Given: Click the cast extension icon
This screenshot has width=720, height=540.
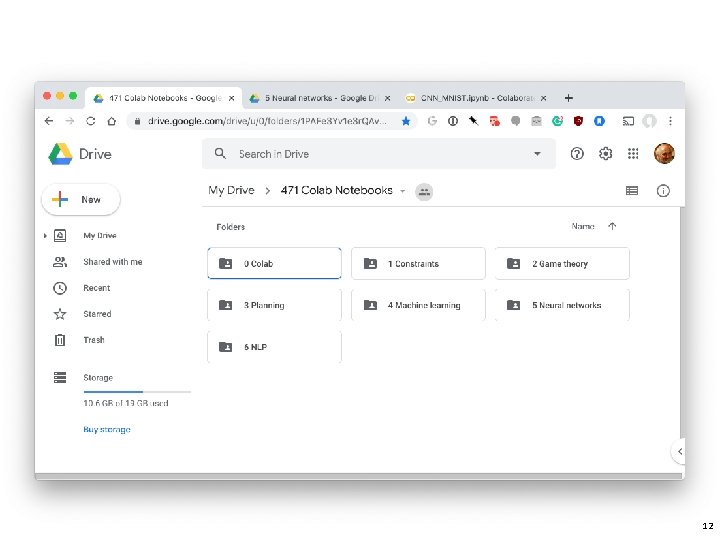Looking at the screenshot, I should (628, 121).
